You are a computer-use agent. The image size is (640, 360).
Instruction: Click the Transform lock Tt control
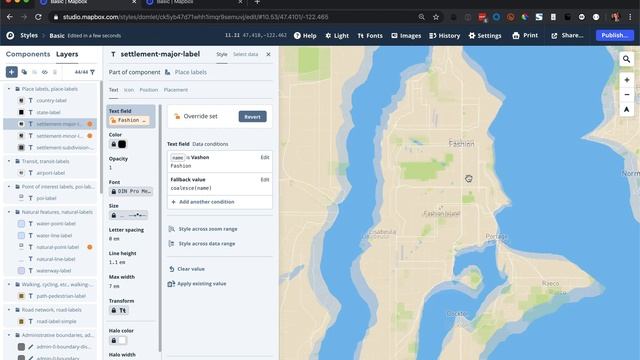click(x=119, y=310)
